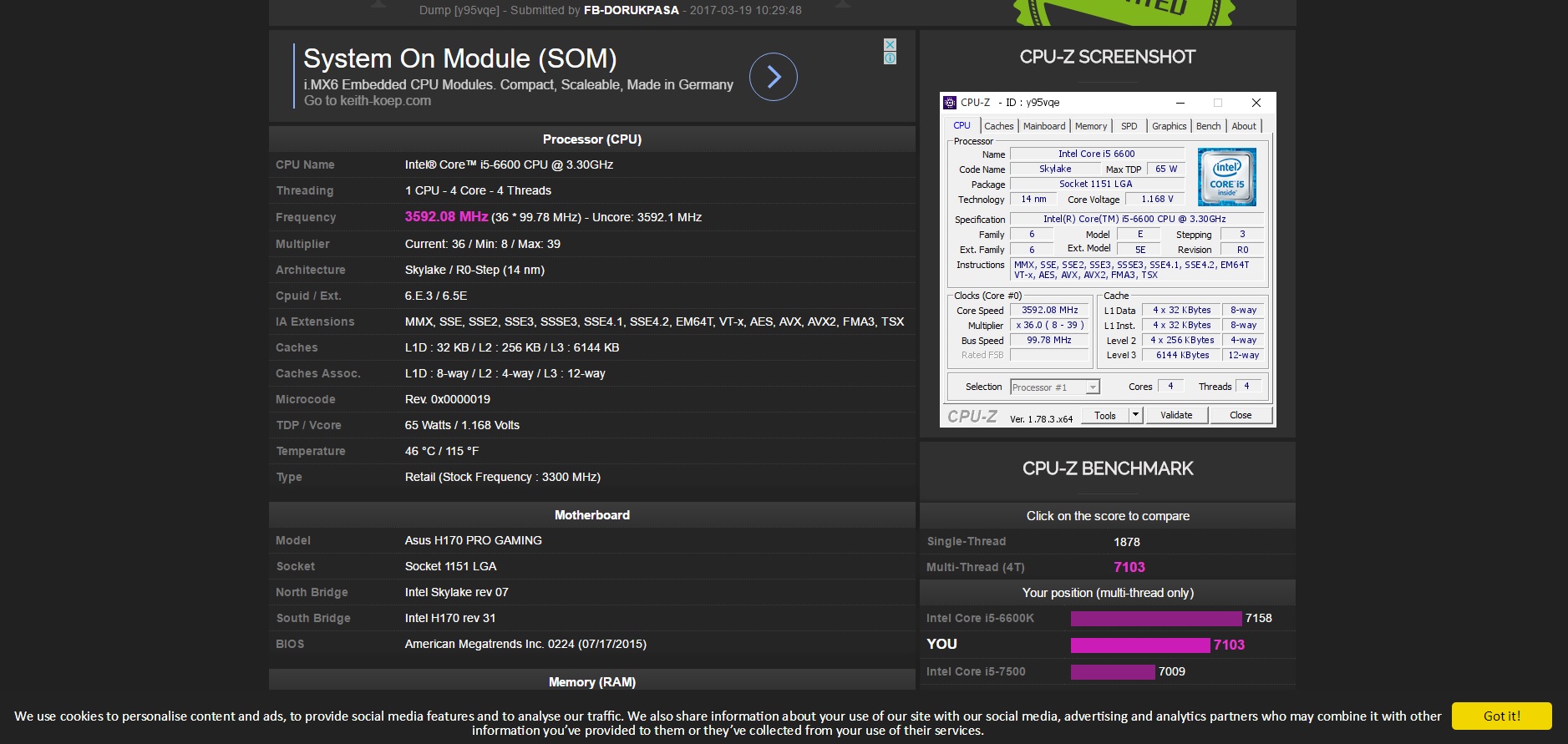The width and height of the screenshot is (1568, 744).
Task: Click the Processor (CPU) section header
Action: tap(592, 139)
